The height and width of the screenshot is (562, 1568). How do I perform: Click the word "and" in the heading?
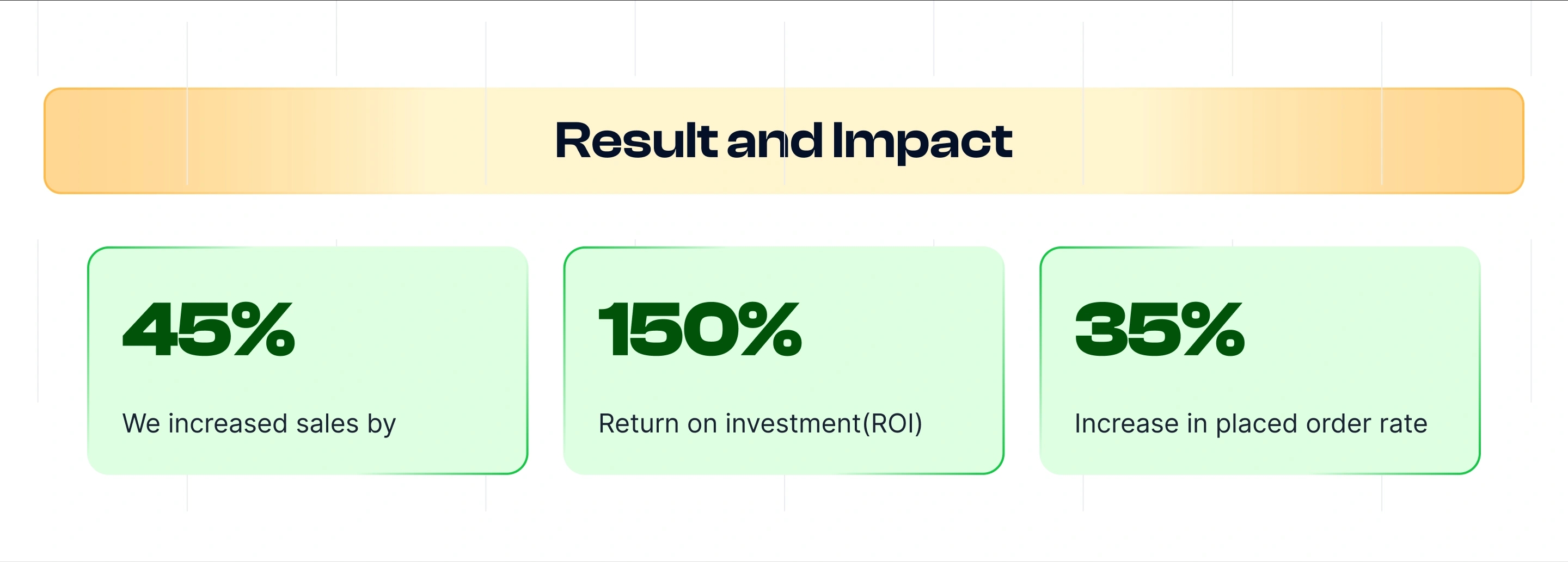[x=774, y=141]
